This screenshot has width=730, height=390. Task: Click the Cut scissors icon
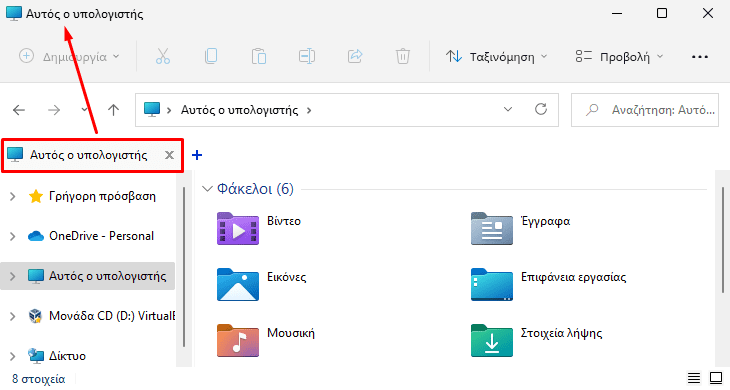click(x=162, y=56)
